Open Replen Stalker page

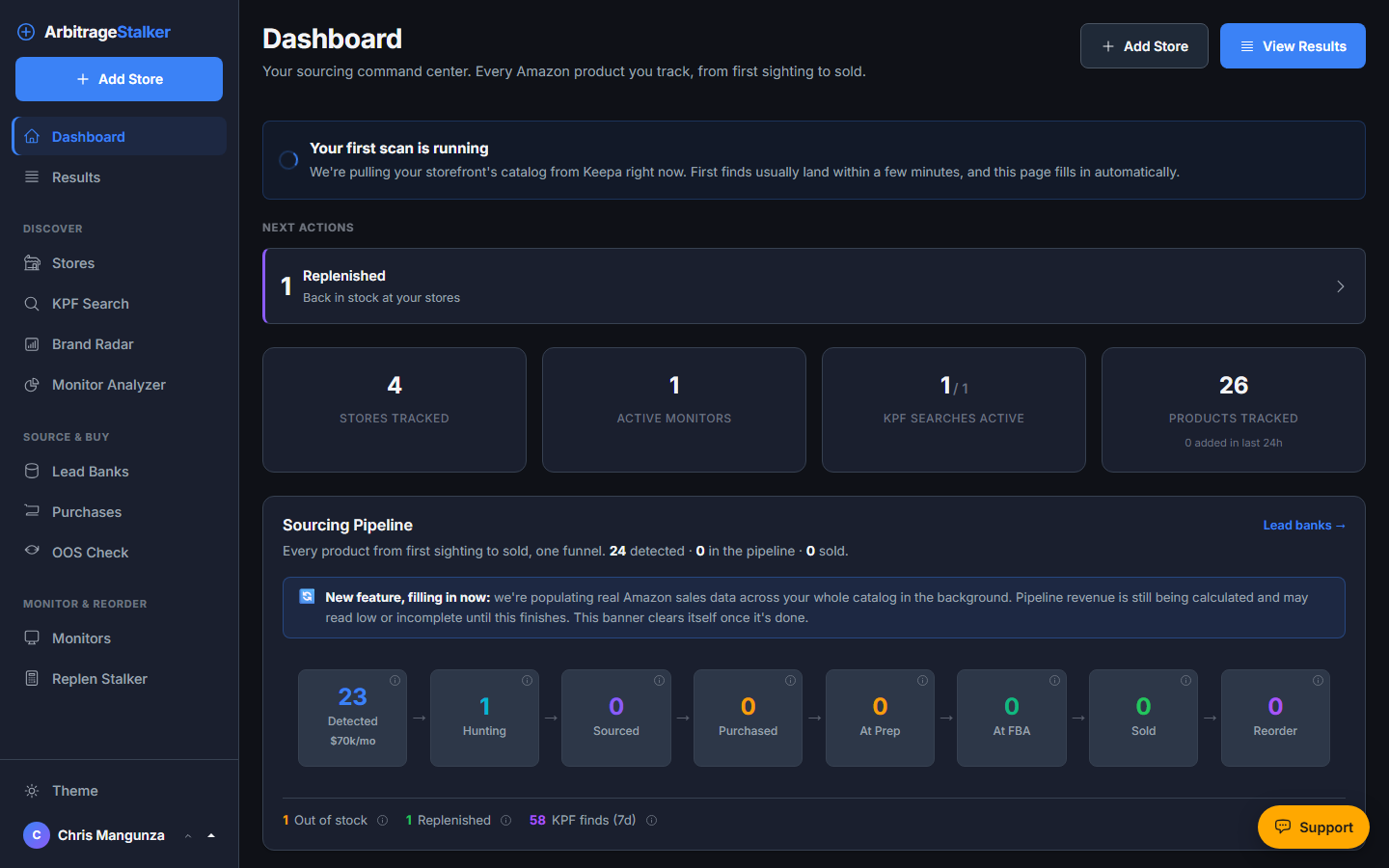pos(120,679)
